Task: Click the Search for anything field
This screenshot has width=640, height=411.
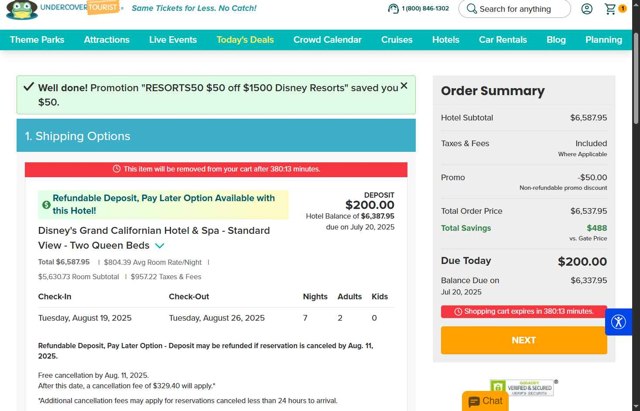Action: 514,9
